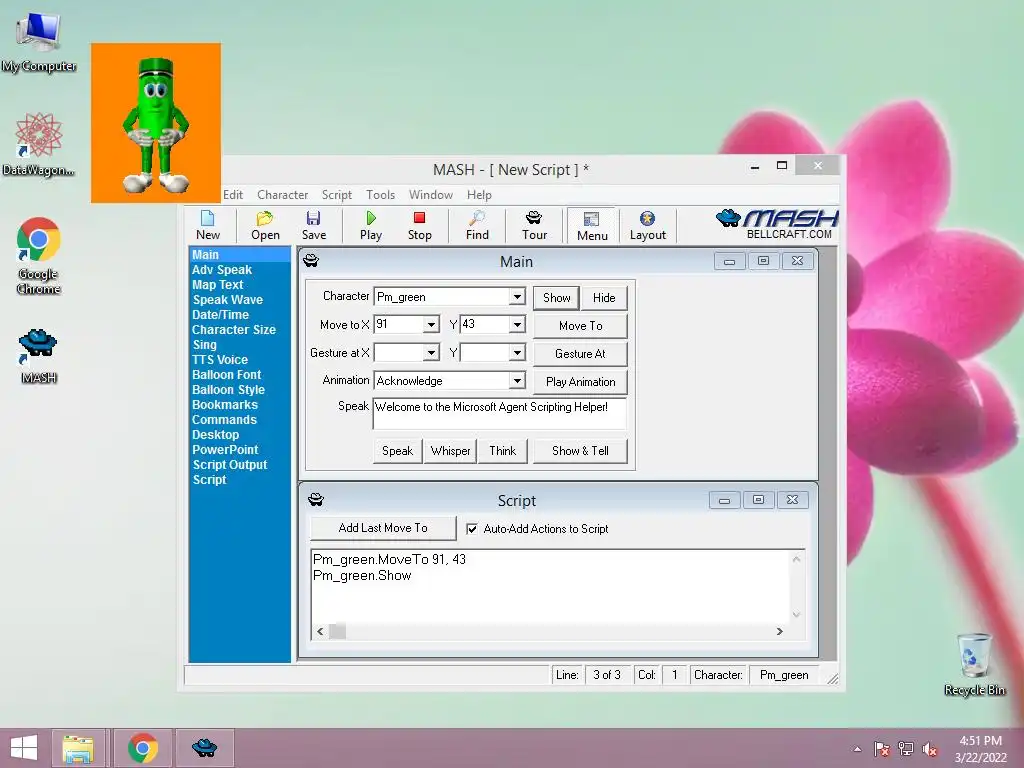Click the script horizontal scrollbar thumb
The image size is (1024, 768).
click(x=337, y=631)
